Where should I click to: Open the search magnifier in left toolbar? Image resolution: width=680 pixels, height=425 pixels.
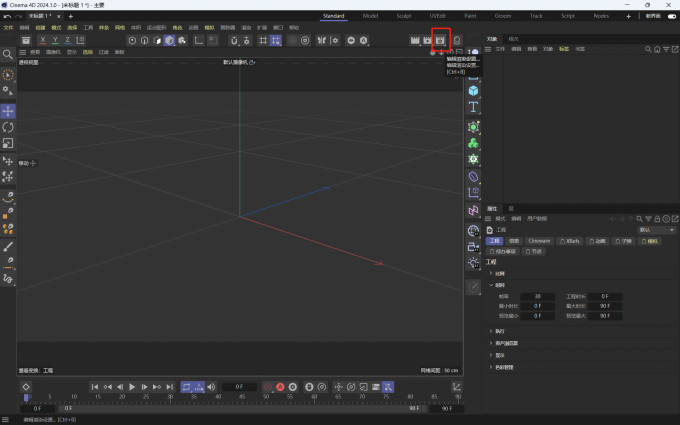pos(8,54)
